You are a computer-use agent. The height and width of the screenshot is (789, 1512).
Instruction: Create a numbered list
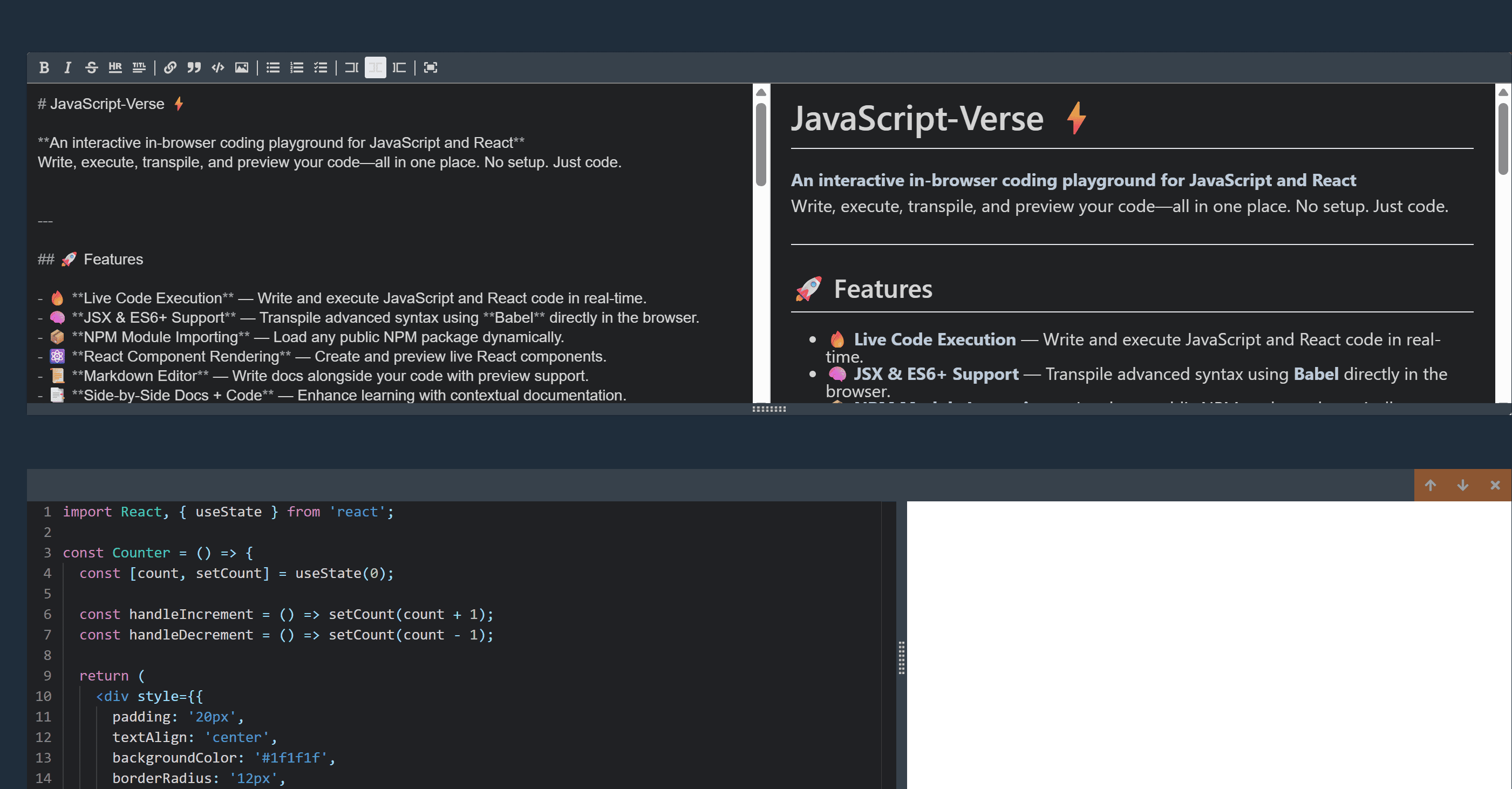click(296, 67)
